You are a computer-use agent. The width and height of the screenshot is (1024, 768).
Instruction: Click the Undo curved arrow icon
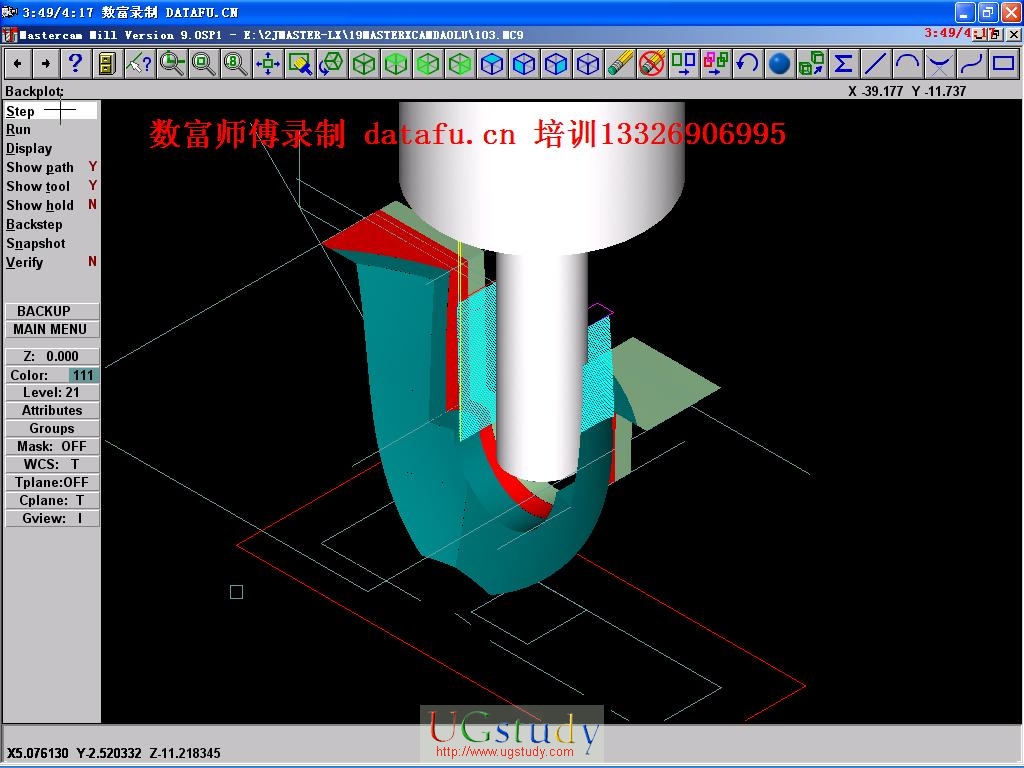point(748,63)
